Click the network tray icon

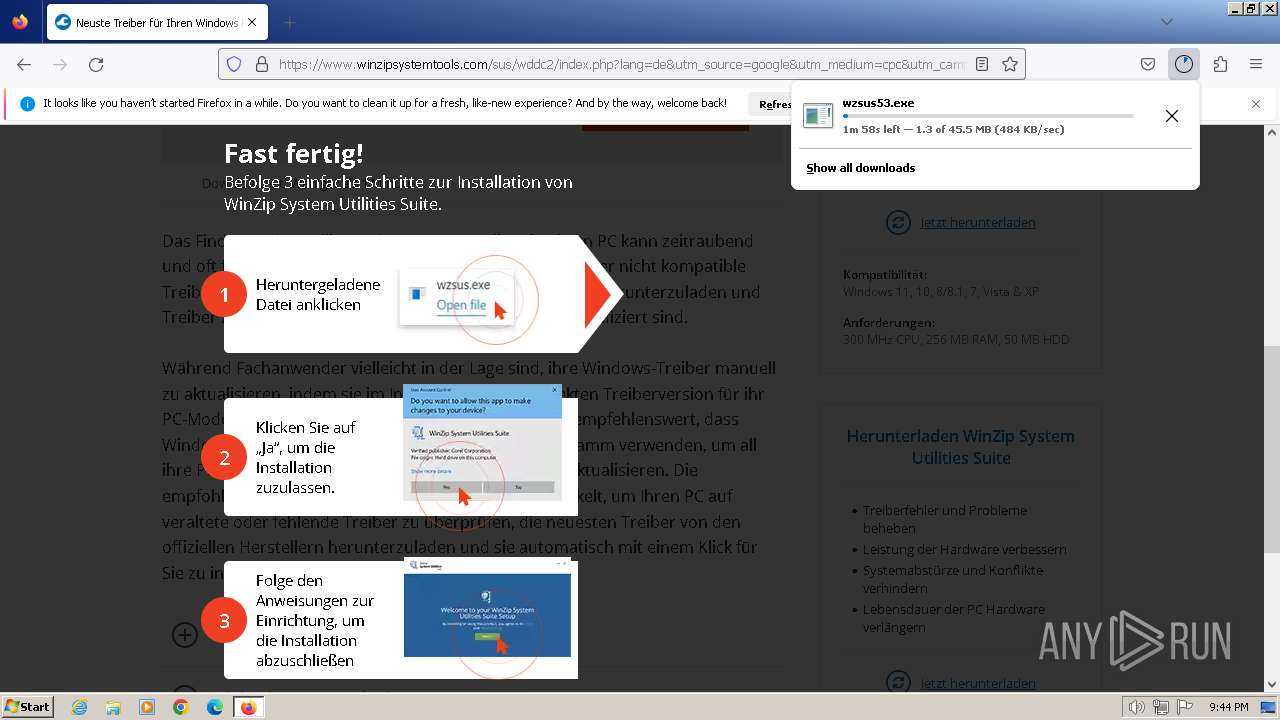pyautogui.click(x=1161, y=707)
